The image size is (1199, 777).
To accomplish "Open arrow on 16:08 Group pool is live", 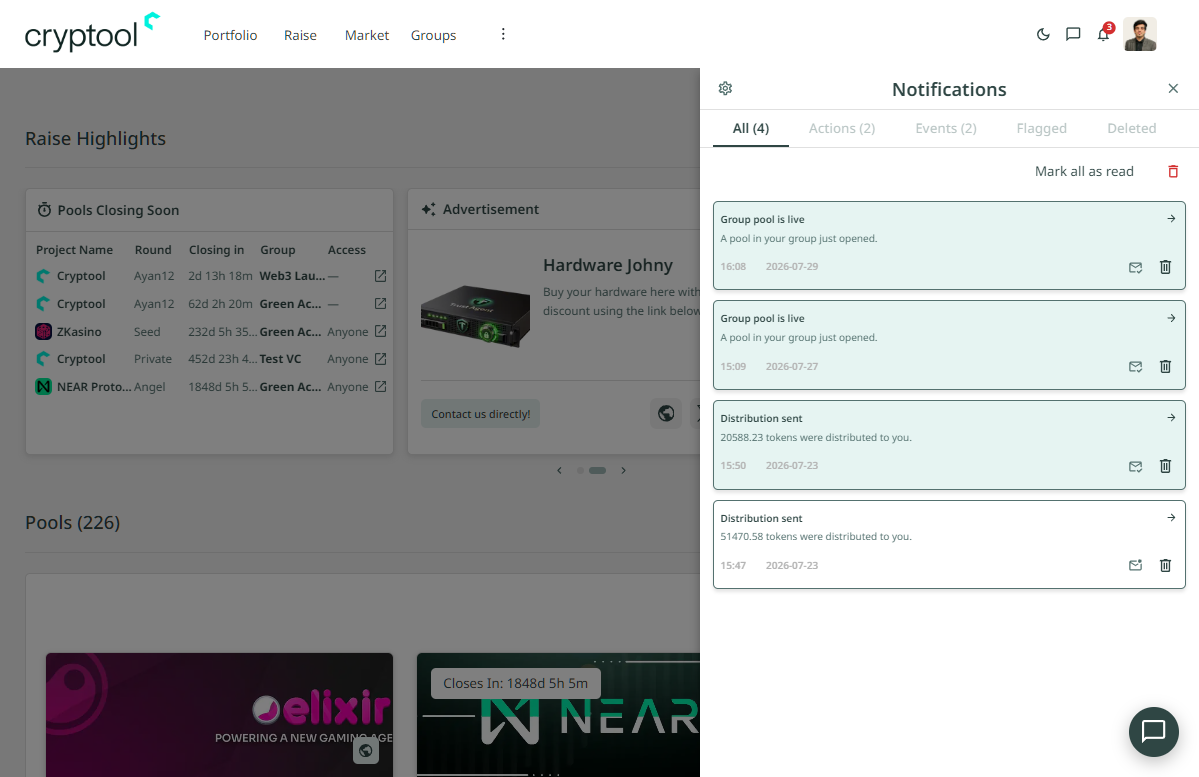I will tap(1171, 219).
